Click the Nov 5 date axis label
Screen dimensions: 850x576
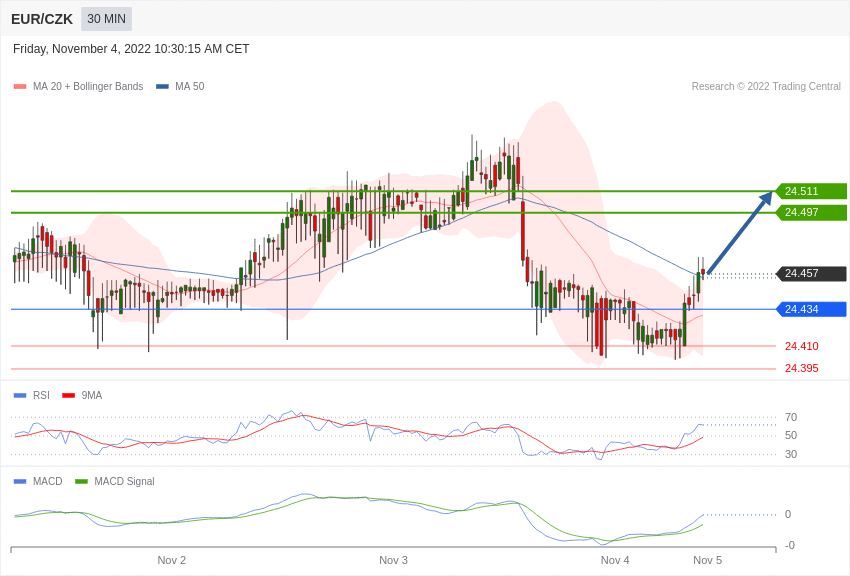707,560
